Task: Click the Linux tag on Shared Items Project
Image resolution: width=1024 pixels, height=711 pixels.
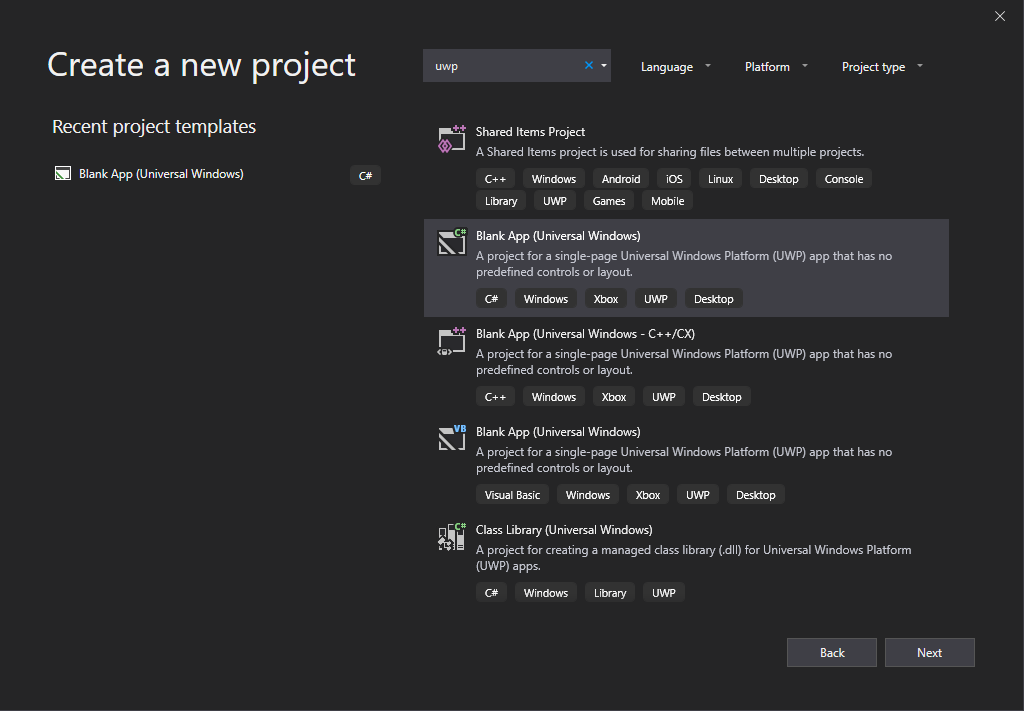Action: click(x=720, y=178)
